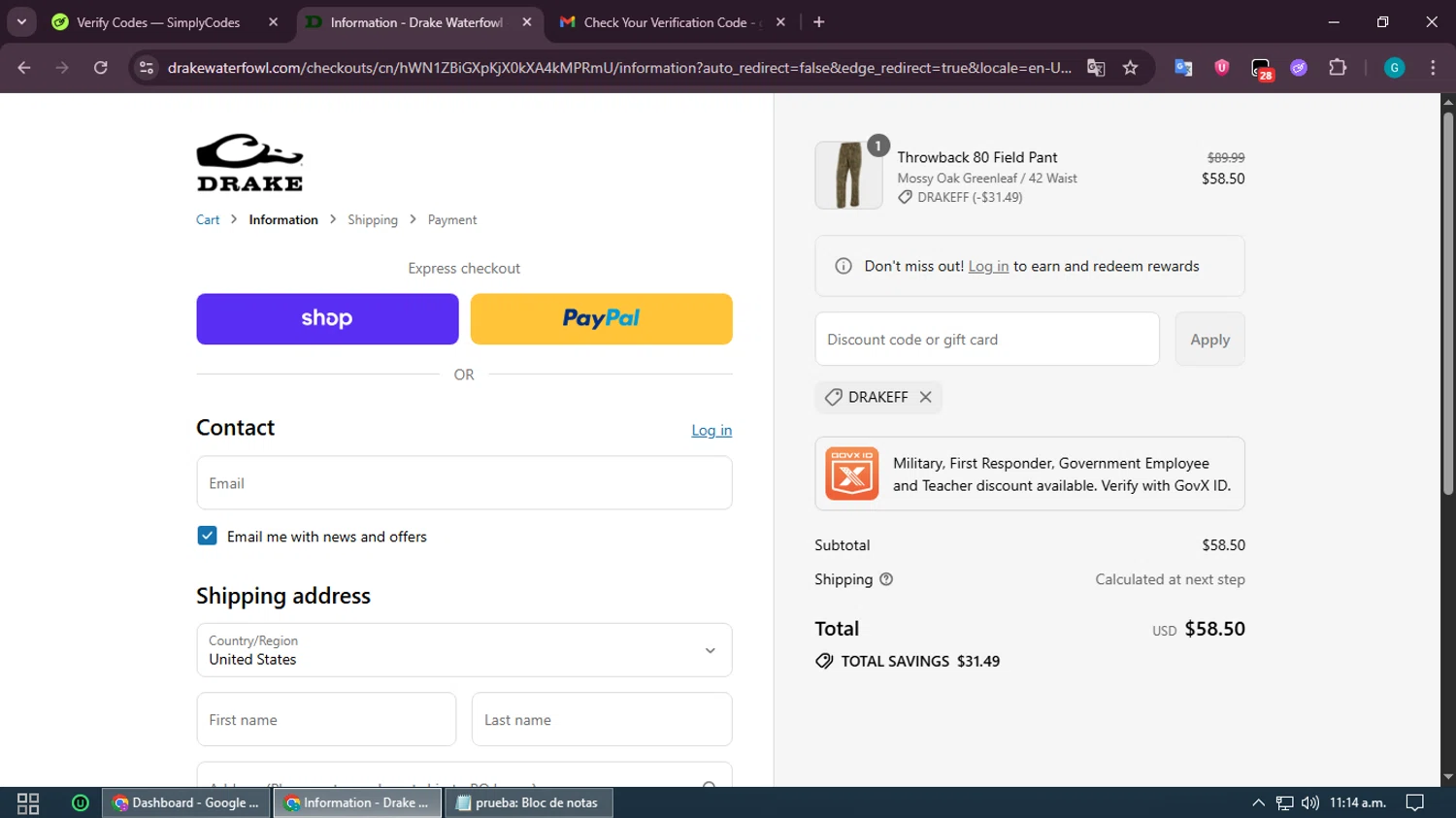View site information icon in address bar
Image resolution: width=1456 pixels, height=818 pixels.
pyautogui.click(x=147, y=68)
